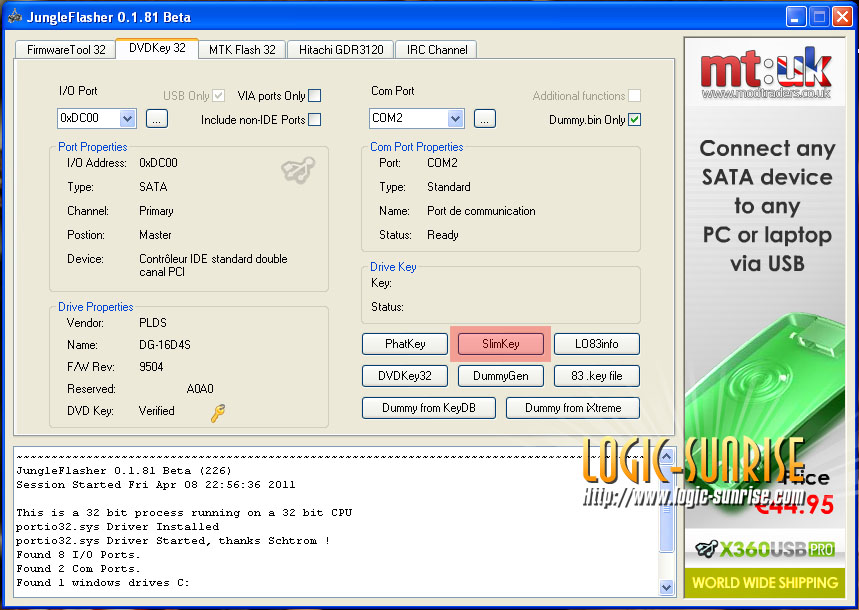
Task: Enable VIA ports Only checkbox
Action: click(x=314, y=95)
